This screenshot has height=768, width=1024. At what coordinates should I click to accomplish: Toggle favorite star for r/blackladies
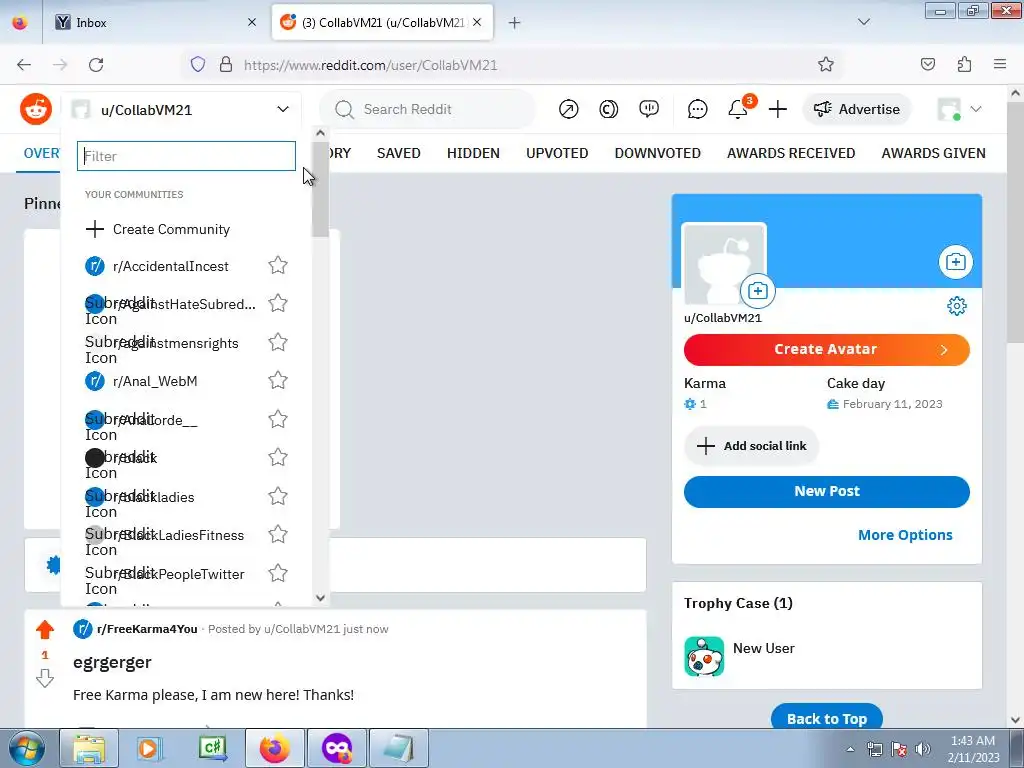pyautogui.click(x=278, y=496)
